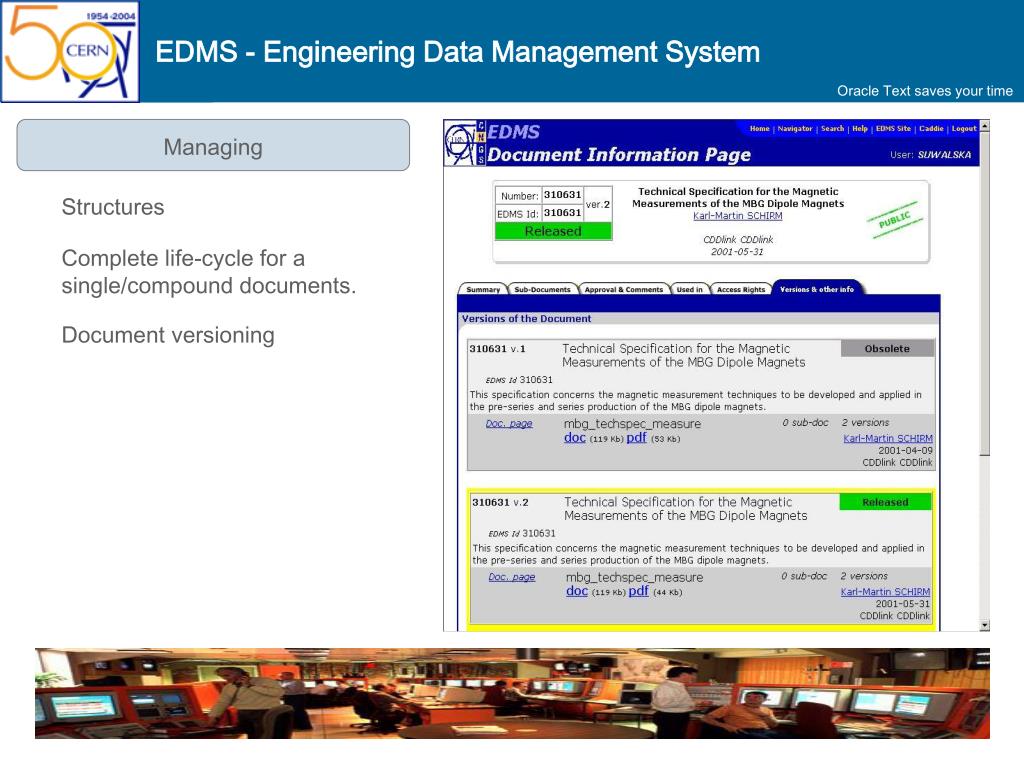Screen dimensions: 1024x768
Task: Click the "ver.2" label in header
Action: click(598, 204)
